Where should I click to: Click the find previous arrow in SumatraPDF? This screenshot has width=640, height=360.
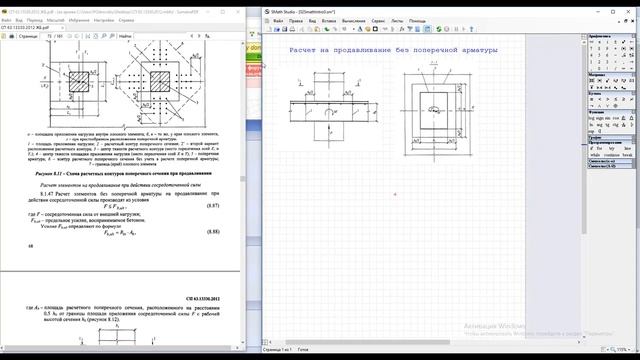pos(191,36)
